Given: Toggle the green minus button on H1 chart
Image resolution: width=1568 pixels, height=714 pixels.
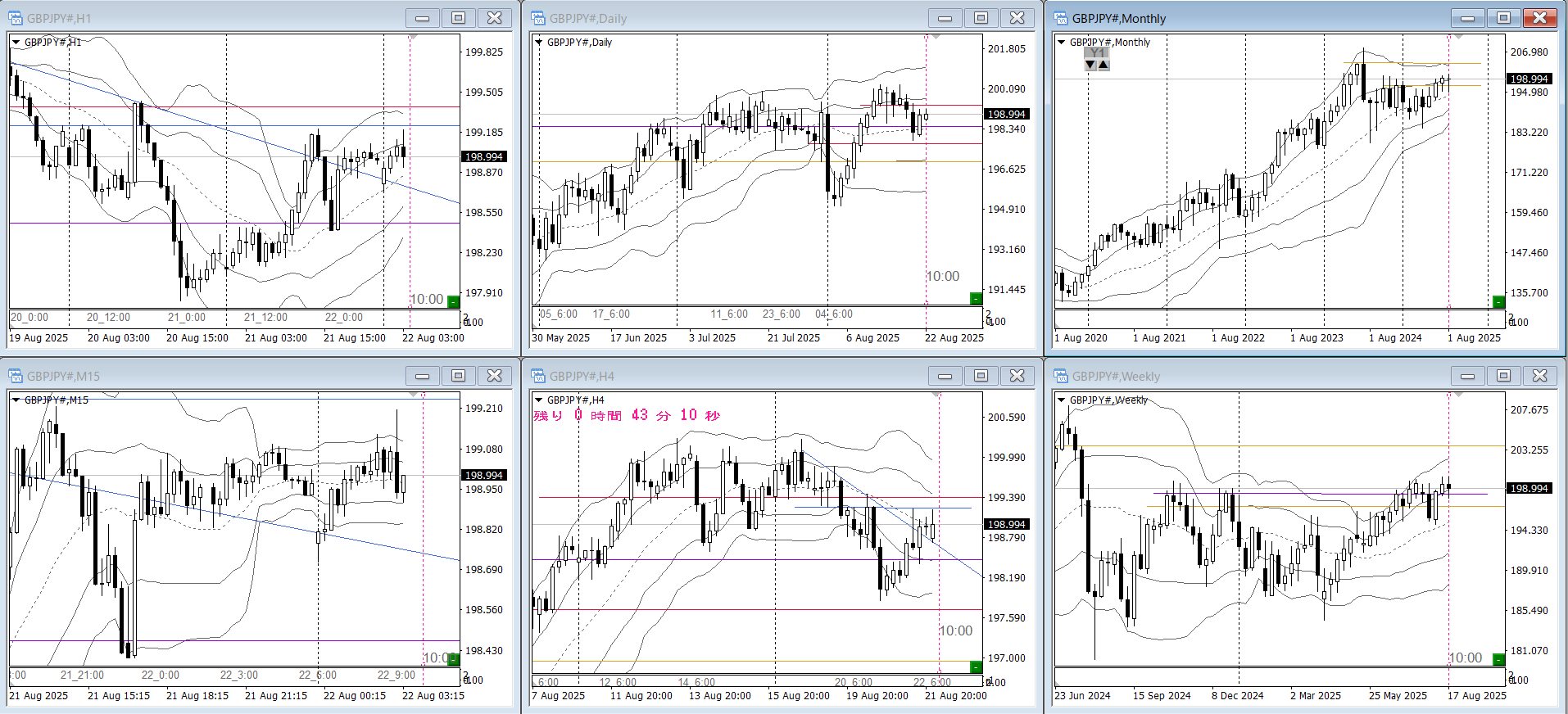Looking at the screenshot, I should click(x=453, y=301).
